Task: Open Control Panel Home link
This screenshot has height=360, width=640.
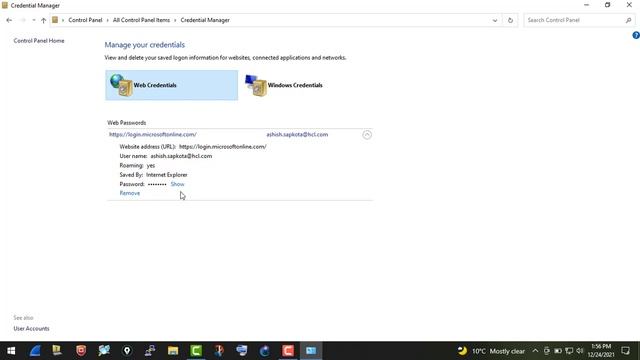Action: pyautogui.click(x=39, y=41)
